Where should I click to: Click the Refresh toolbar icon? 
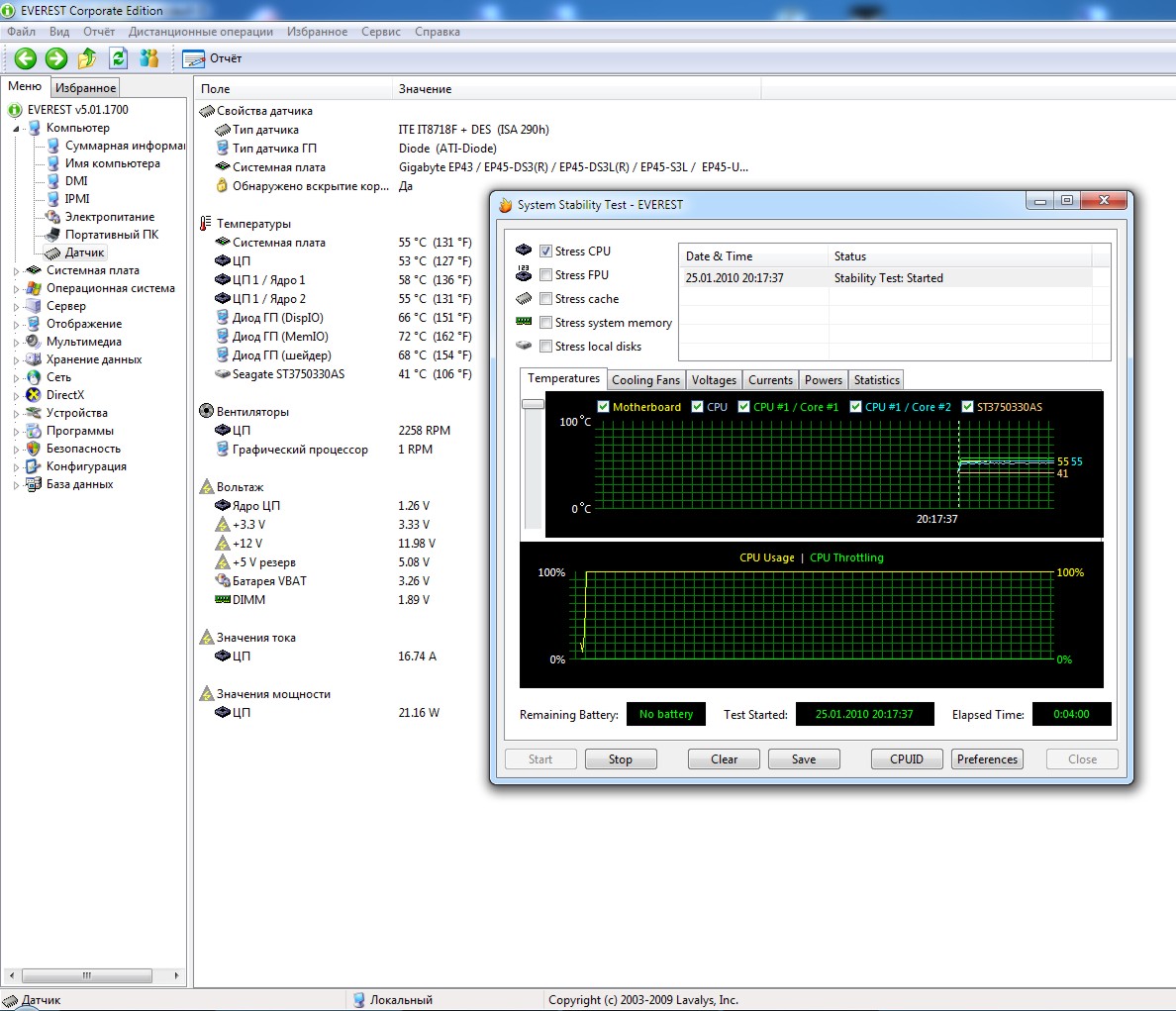(119, 58)
